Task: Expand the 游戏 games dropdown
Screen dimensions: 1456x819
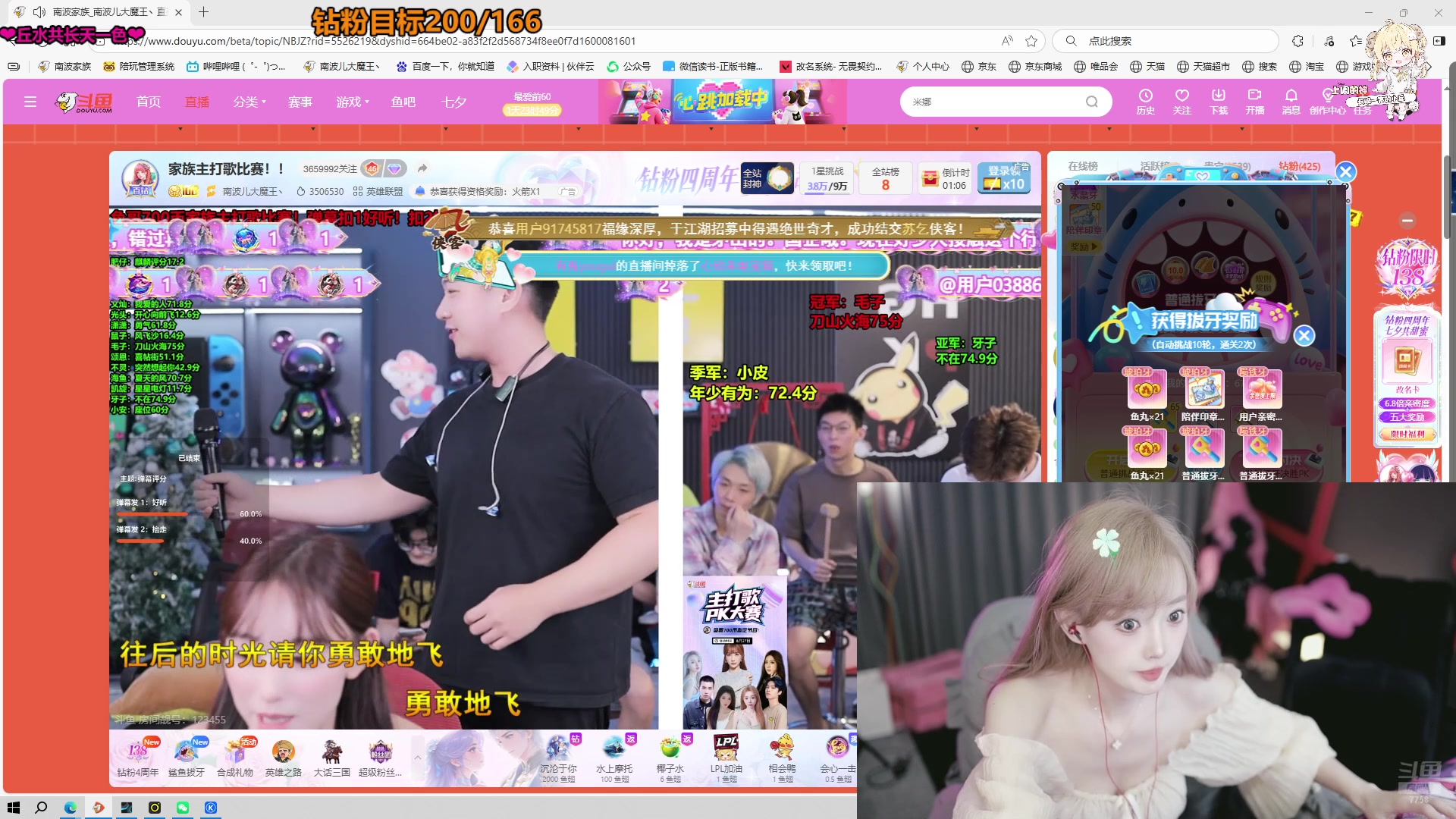Action: (353, 102)
